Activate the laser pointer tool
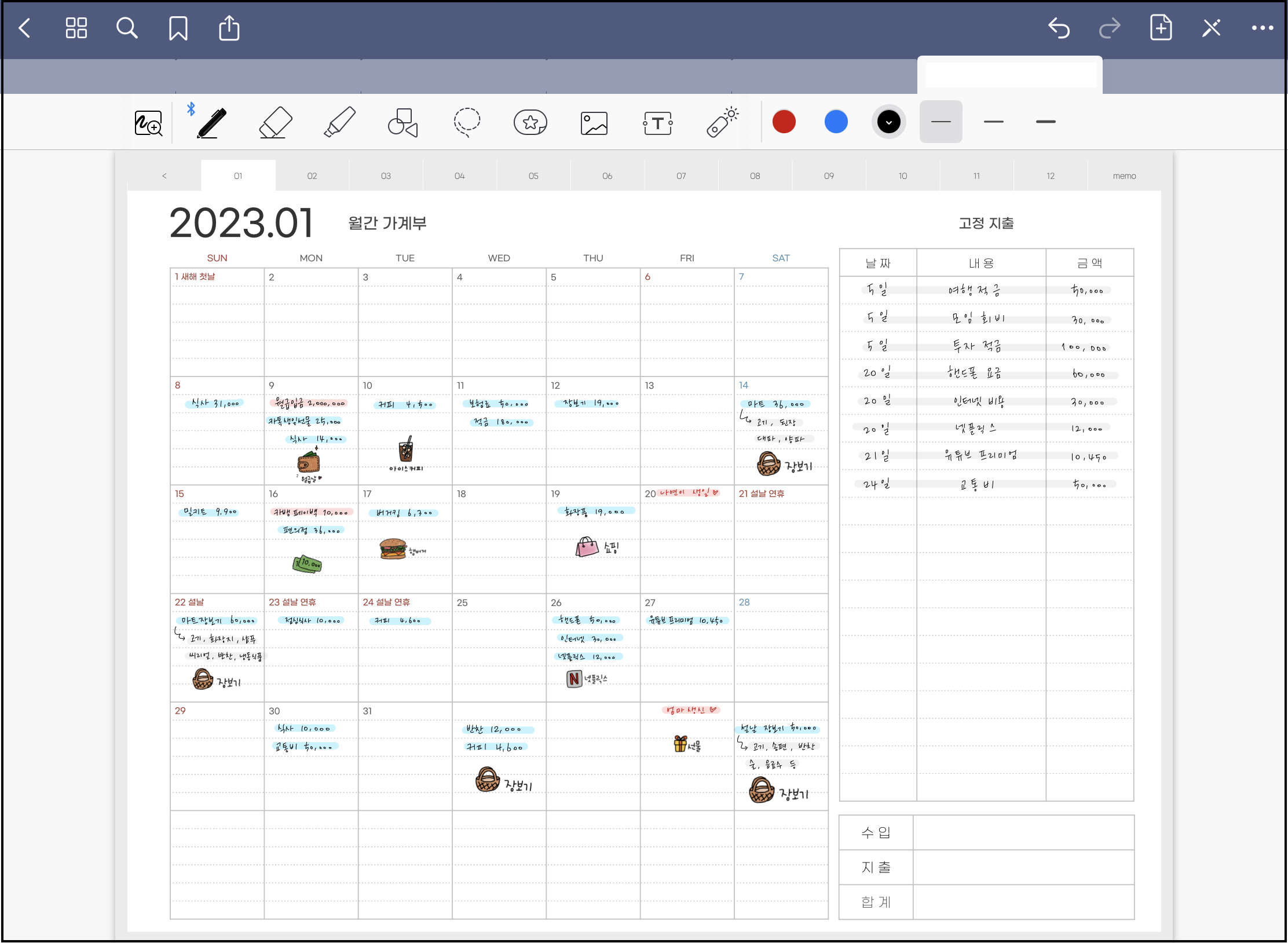Screen dimensions: 1288x943 point(722,122)
